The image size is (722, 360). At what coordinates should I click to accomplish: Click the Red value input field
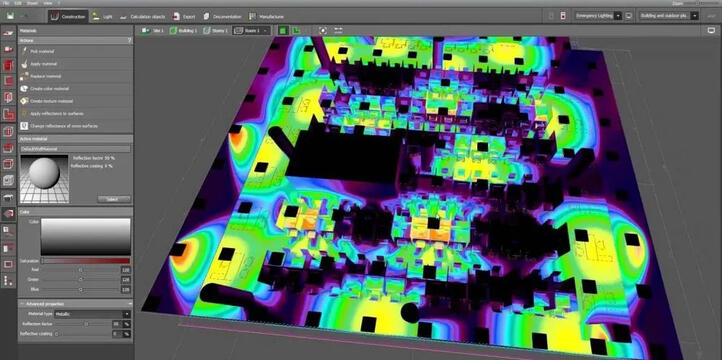[125, 270]
